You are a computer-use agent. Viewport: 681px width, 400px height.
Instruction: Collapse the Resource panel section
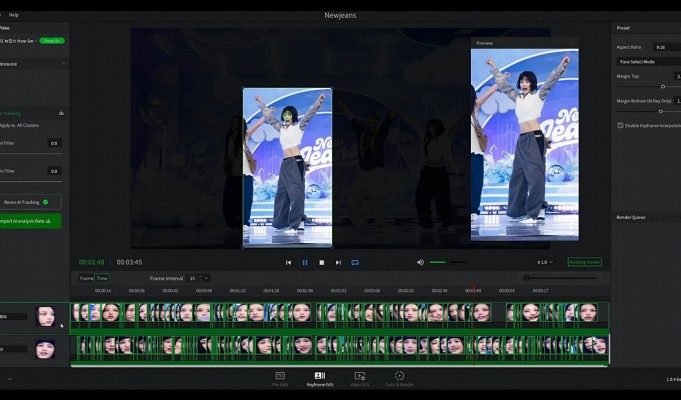63,63
